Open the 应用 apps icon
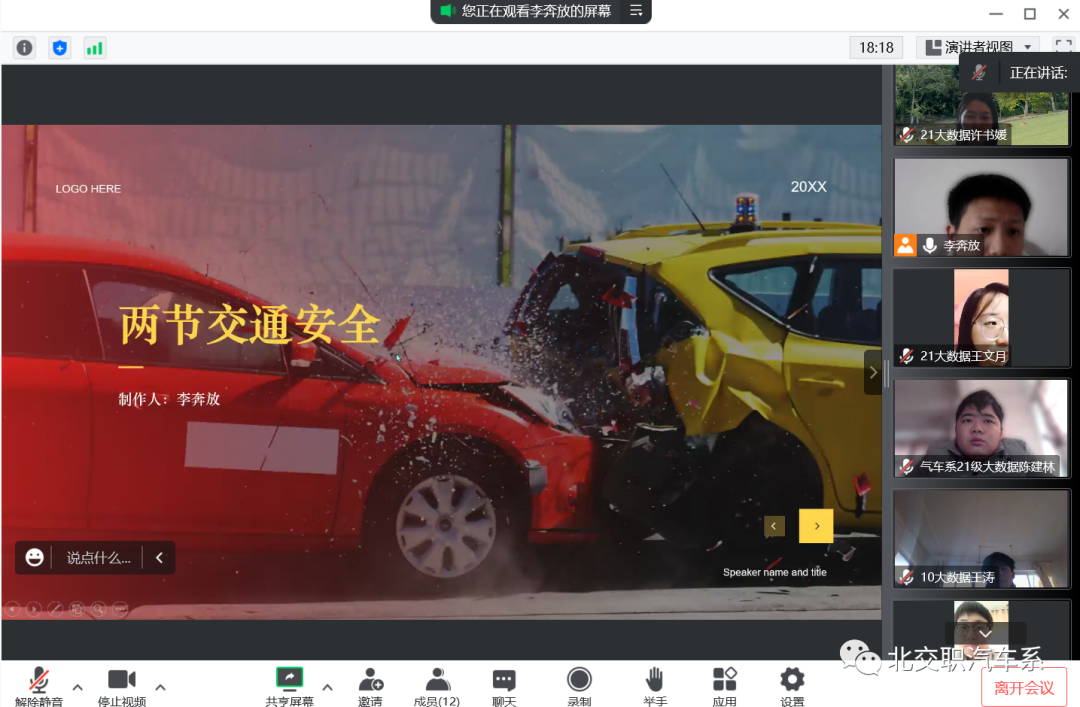The image size is (1080, 707). point(725,686)
